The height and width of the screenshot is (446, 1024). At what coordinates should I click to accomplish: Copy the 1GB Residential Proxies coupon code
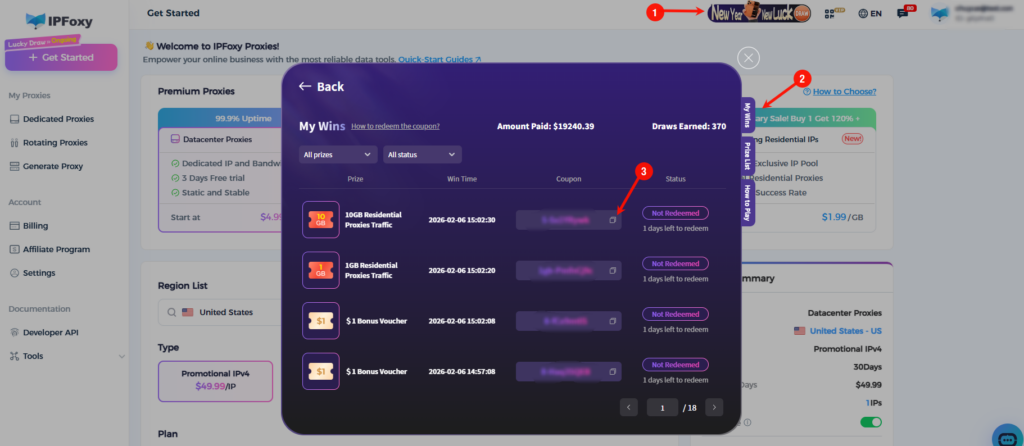click(613, 270)
